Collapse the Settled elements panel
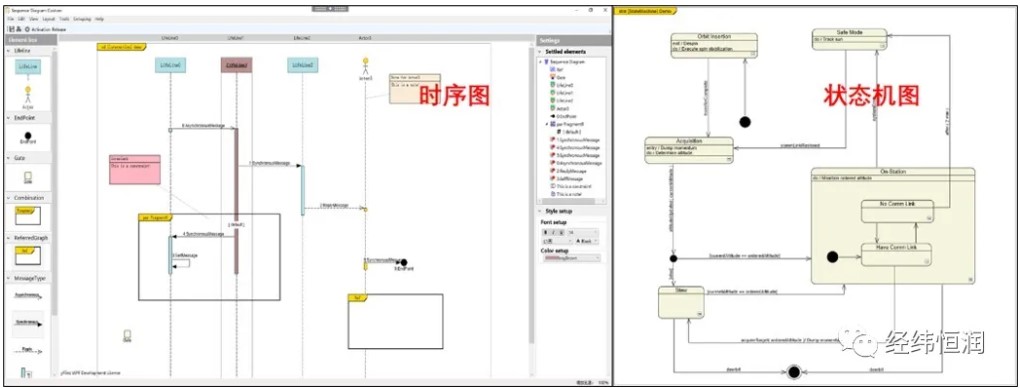The width and height of the screenshot is (1020, 388). 541,51
